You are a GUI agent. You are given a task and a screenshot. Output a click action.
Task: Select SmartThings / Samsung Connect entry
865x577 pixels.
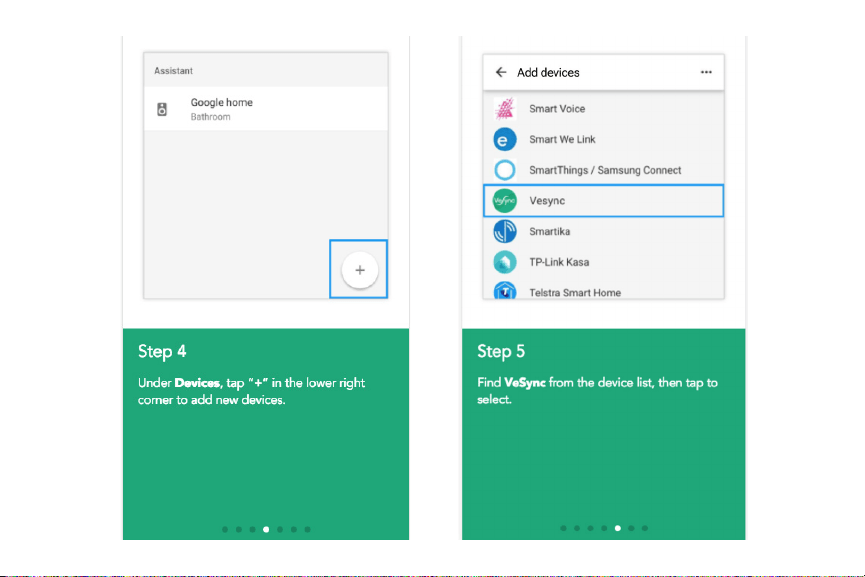(604, 170)
